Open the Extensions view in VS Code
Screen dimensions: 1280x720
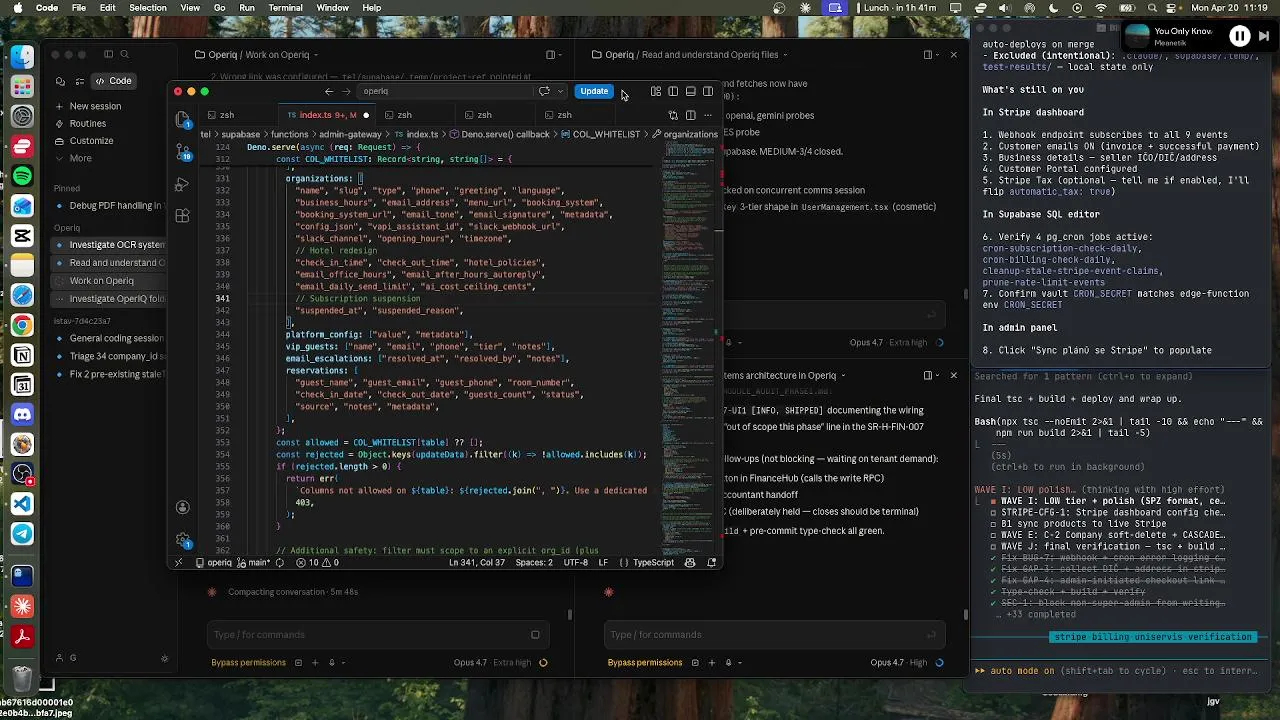click(183, 216)
